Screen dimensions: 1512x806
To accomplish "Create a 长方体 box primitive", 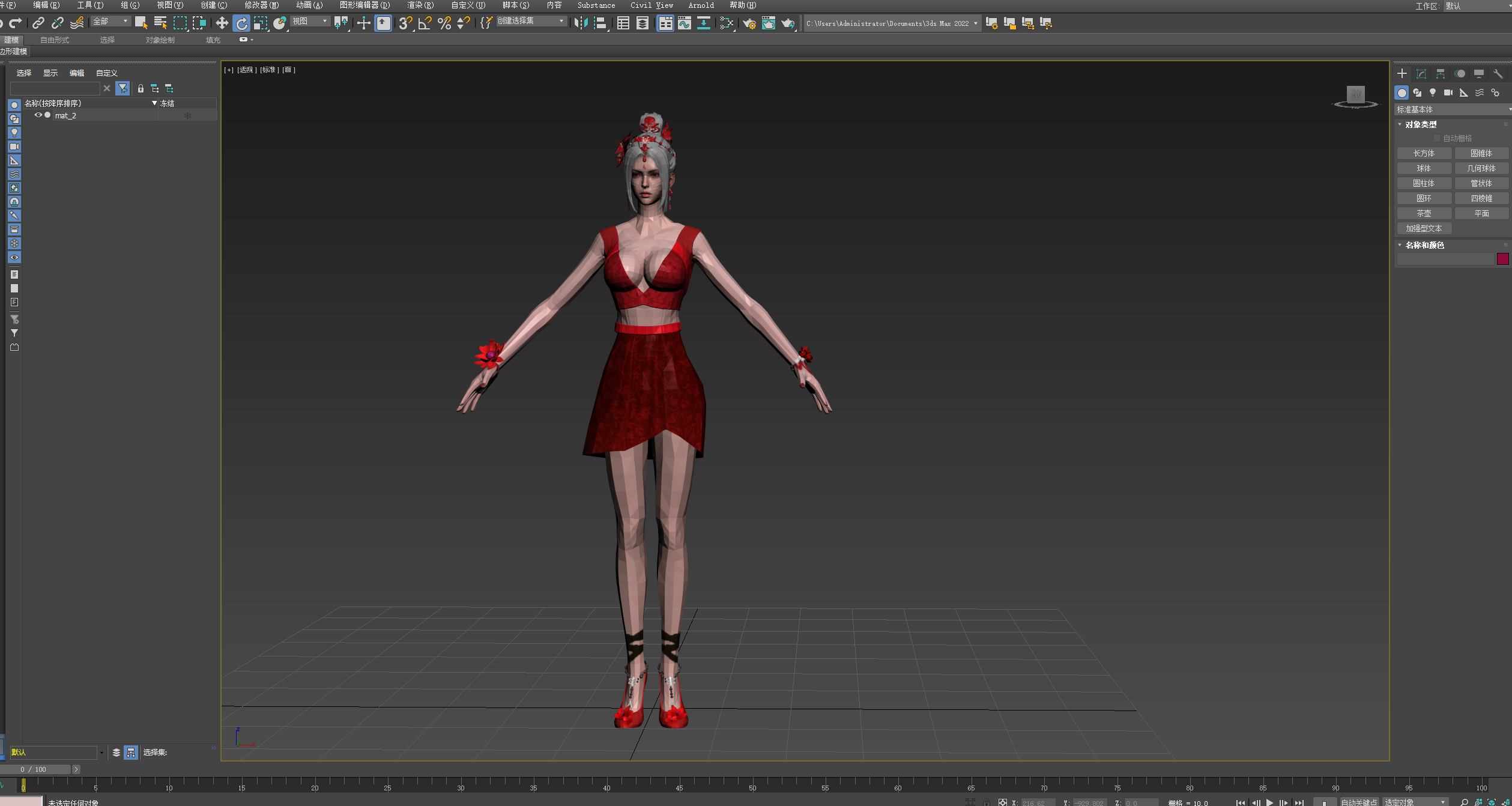I will (1424, 153).
